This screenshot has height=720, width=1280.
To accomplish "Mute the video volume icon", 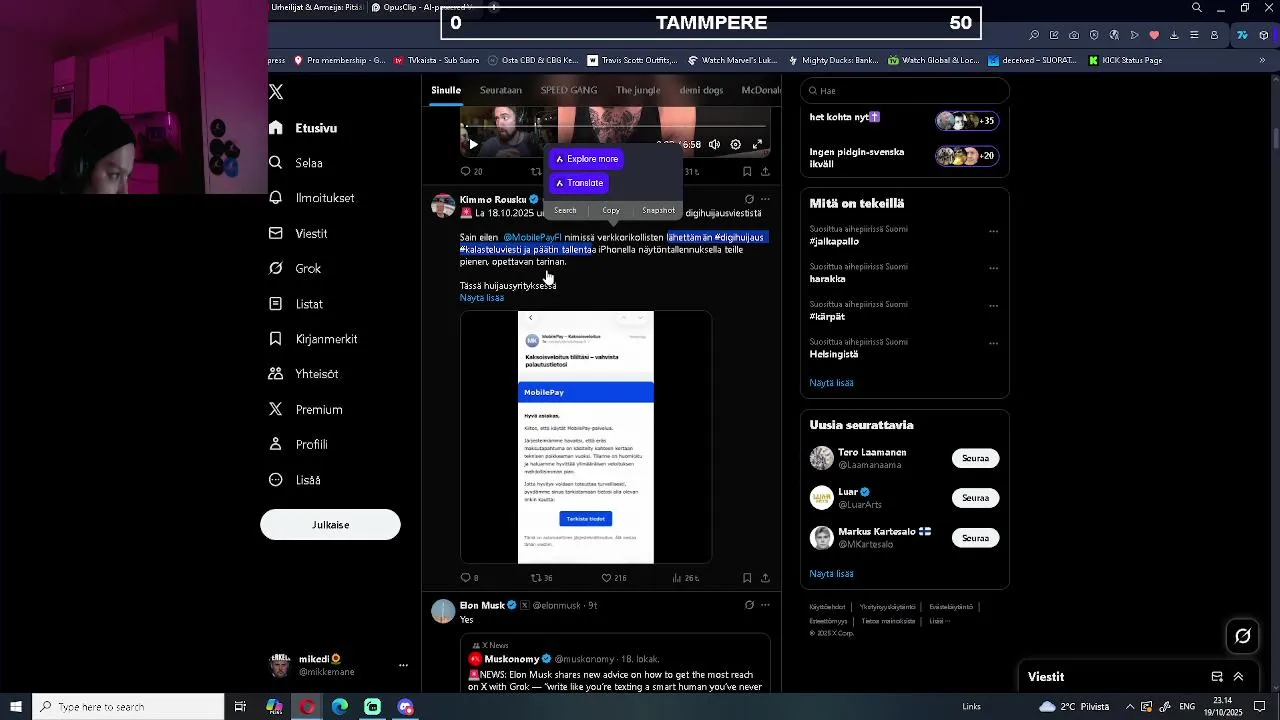I will (x=714, y=144).
